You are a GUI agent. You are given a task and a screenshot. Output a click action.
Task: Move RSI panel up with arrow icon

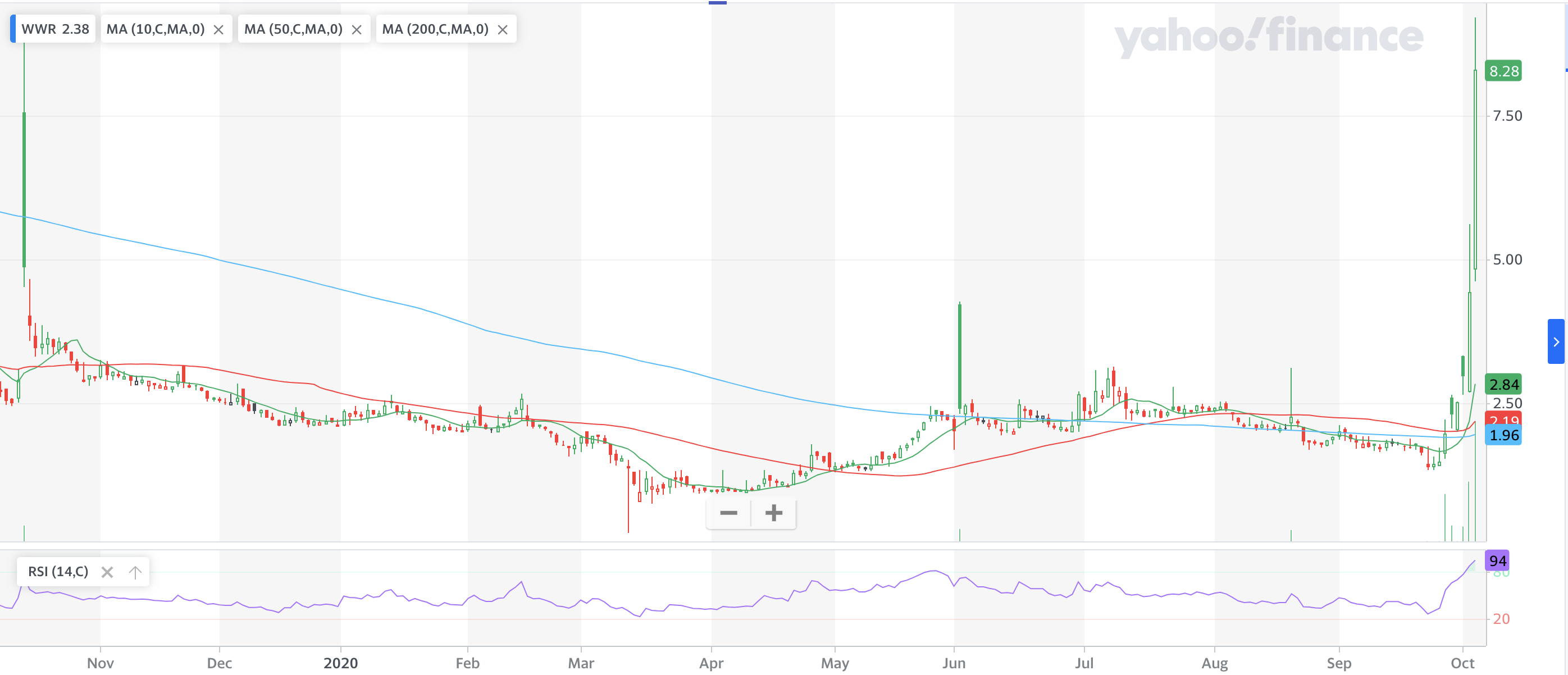tap(135, 572)
